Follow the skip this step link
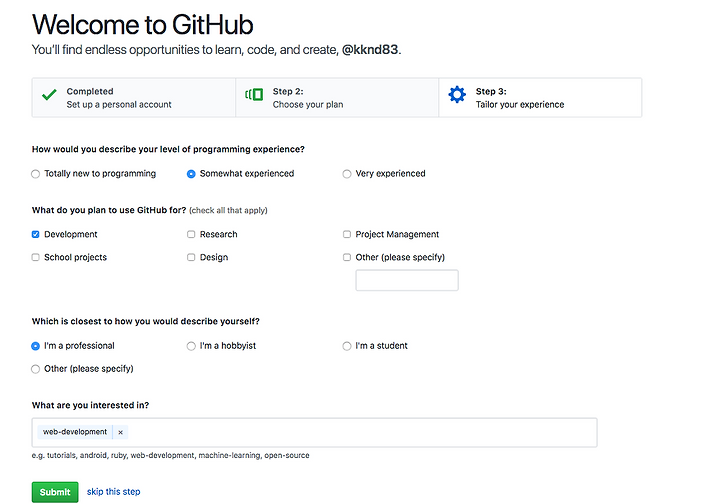720x504 pixels. 113,492
